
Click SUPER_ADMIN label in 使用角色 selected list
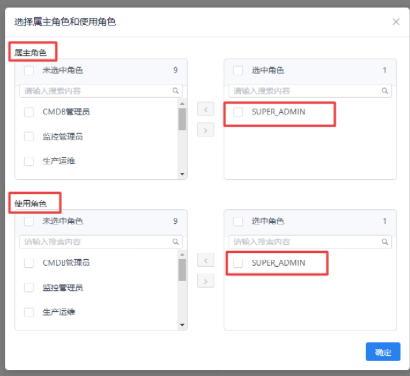[x=278, y=263]
